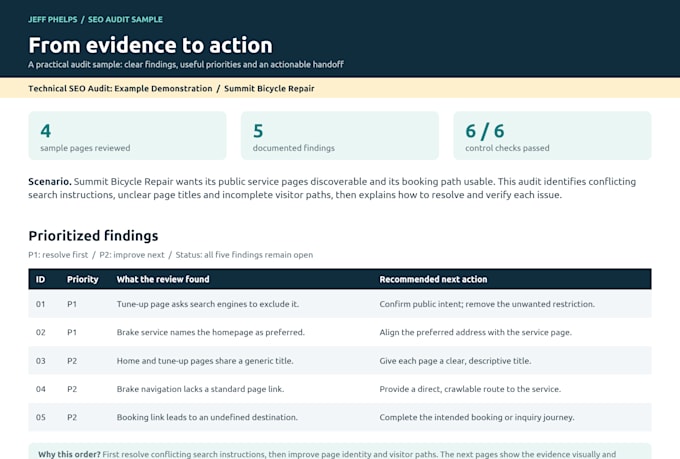Click 'Brake navigation lacks a standard page link.'
Image resolution: width=680 pixels, height=459 pixels.
(200, 389)
